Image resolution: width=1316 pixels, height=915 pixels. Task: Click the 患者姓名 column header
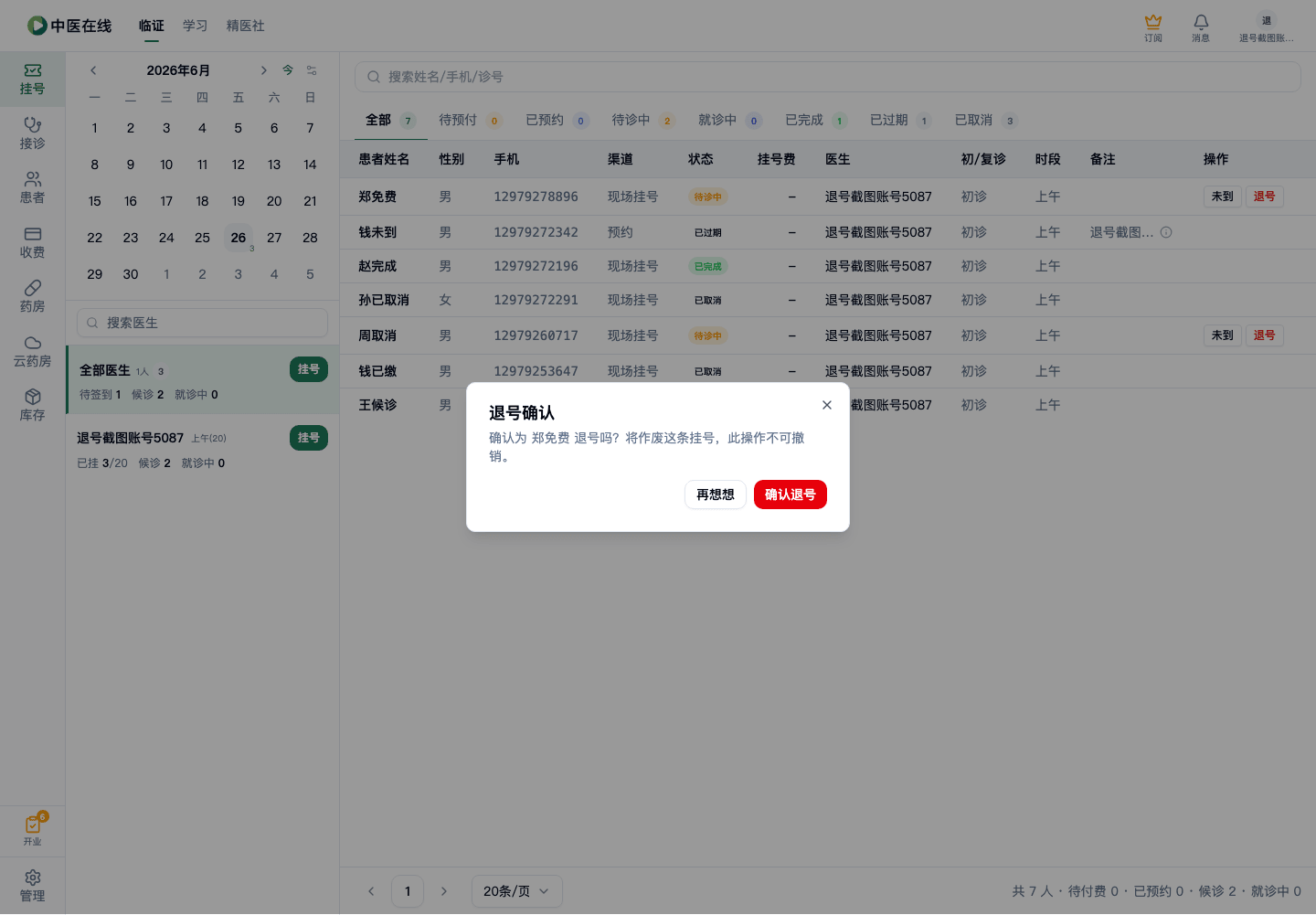click(x=384, y=159)
